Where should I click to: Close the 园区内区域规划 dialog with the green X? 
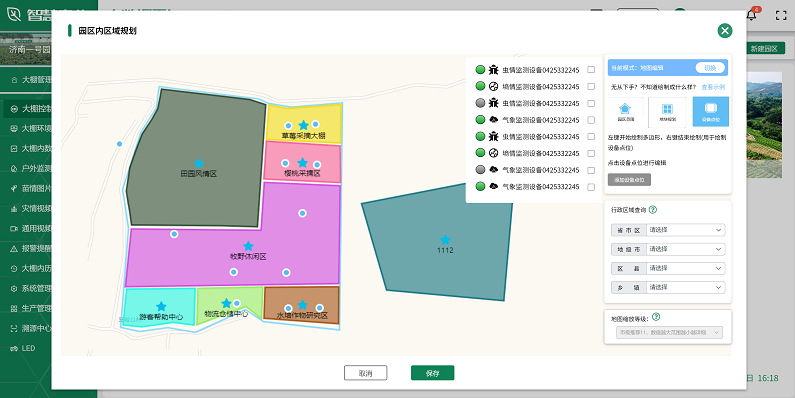pyautogui.click(x=725, y=31)
